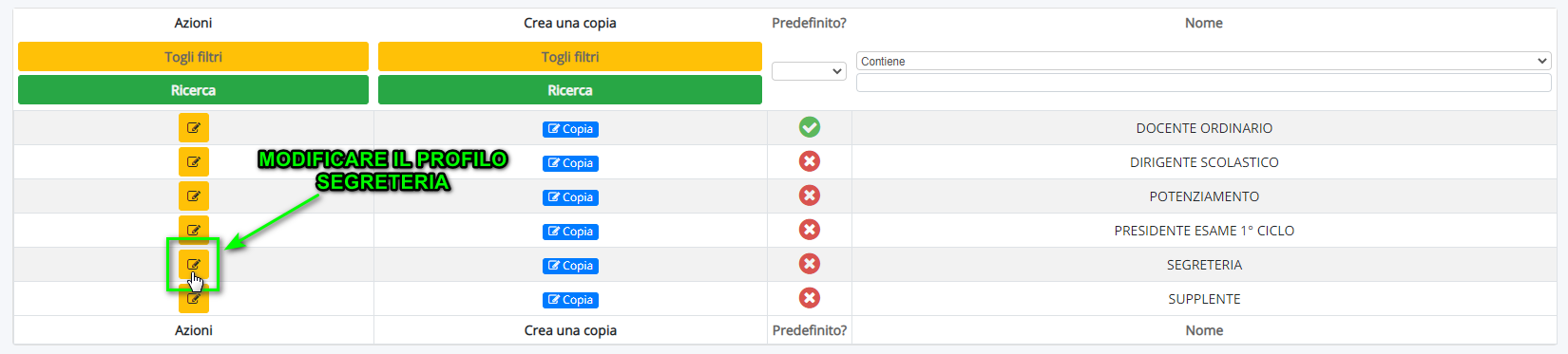Screen dimensions: 1568x354
Task: Click red X icon for DIRIGENTE SCOLASTICO
Action: (x=810, y=161)
